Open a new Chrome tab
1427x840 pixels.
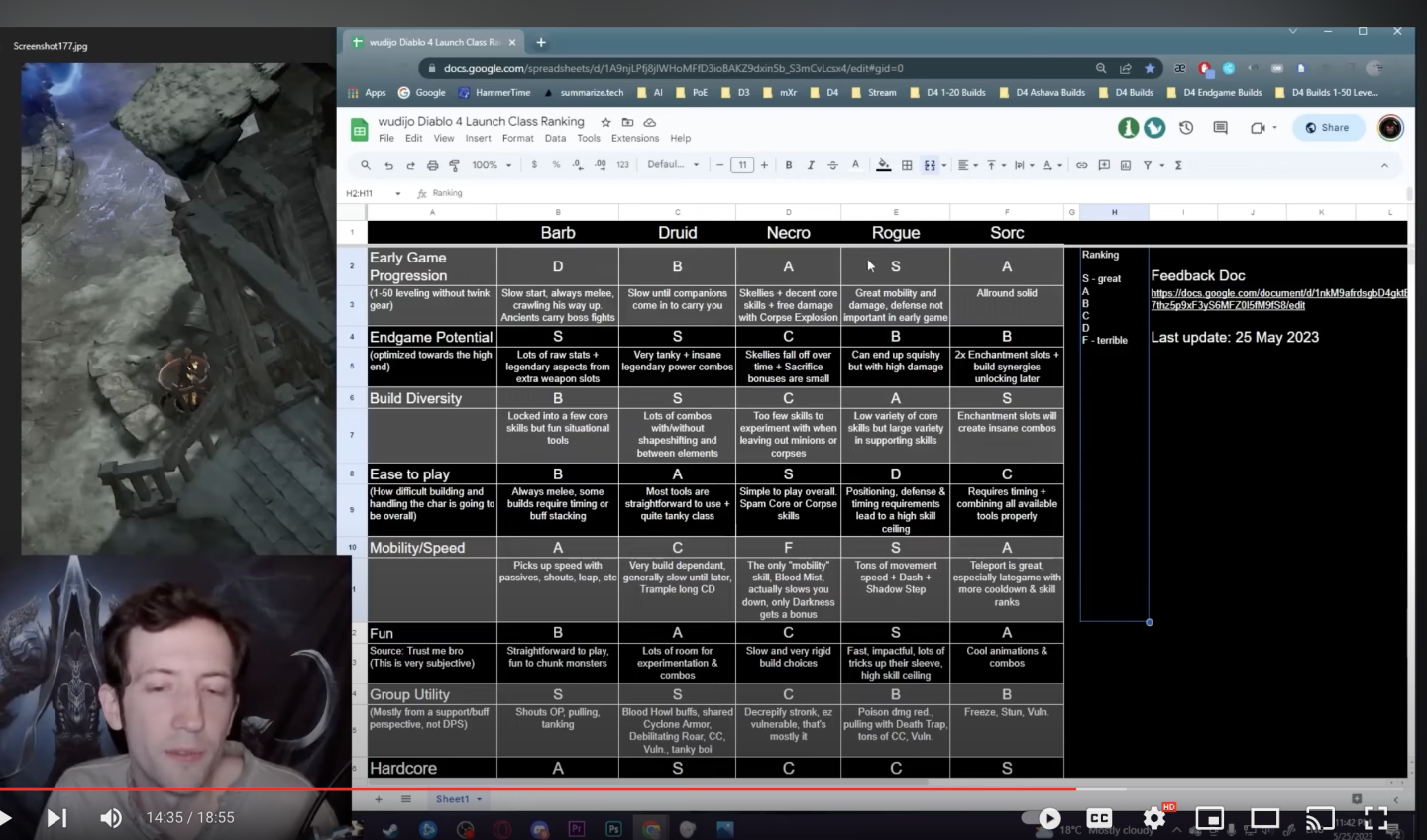coord(541,42)
